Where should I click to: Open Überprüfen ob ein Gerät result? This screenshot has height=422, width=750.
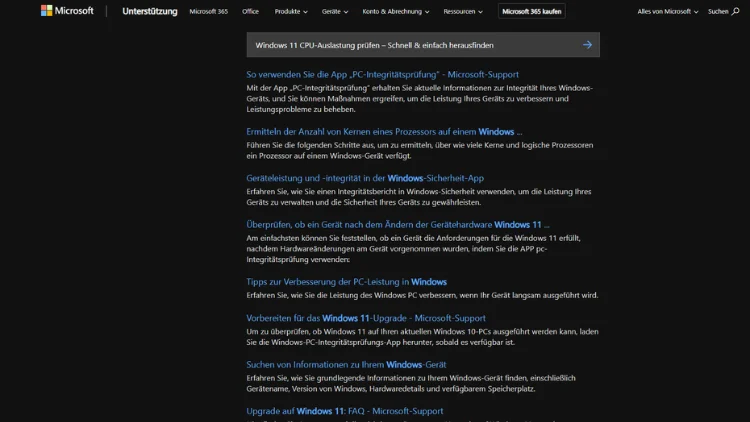(398, 224)
